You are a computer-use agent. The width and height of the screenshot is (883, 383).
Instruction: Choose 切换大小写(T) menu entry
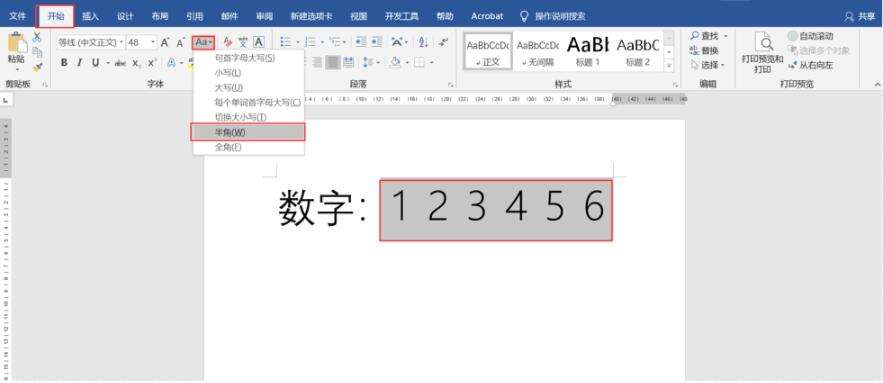click(x=248, y=117)
